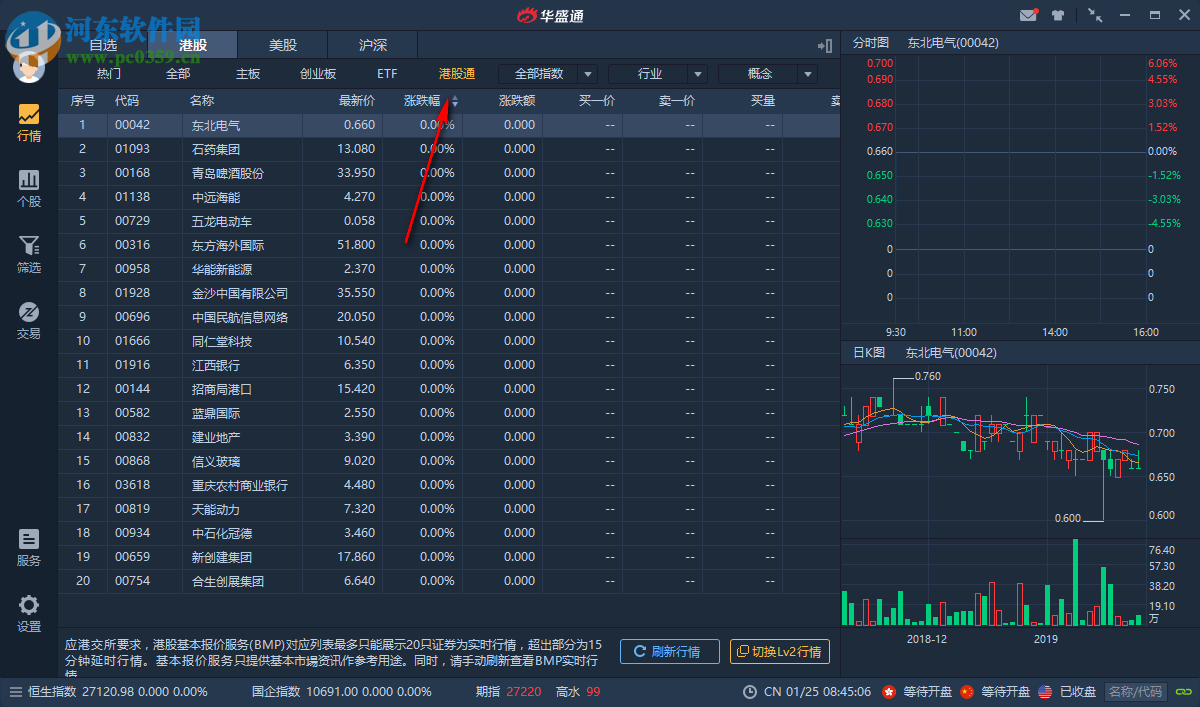Click 切换Lv2行情 button
The height and width of the screenshot is (707, 1200).
(780, 652)
